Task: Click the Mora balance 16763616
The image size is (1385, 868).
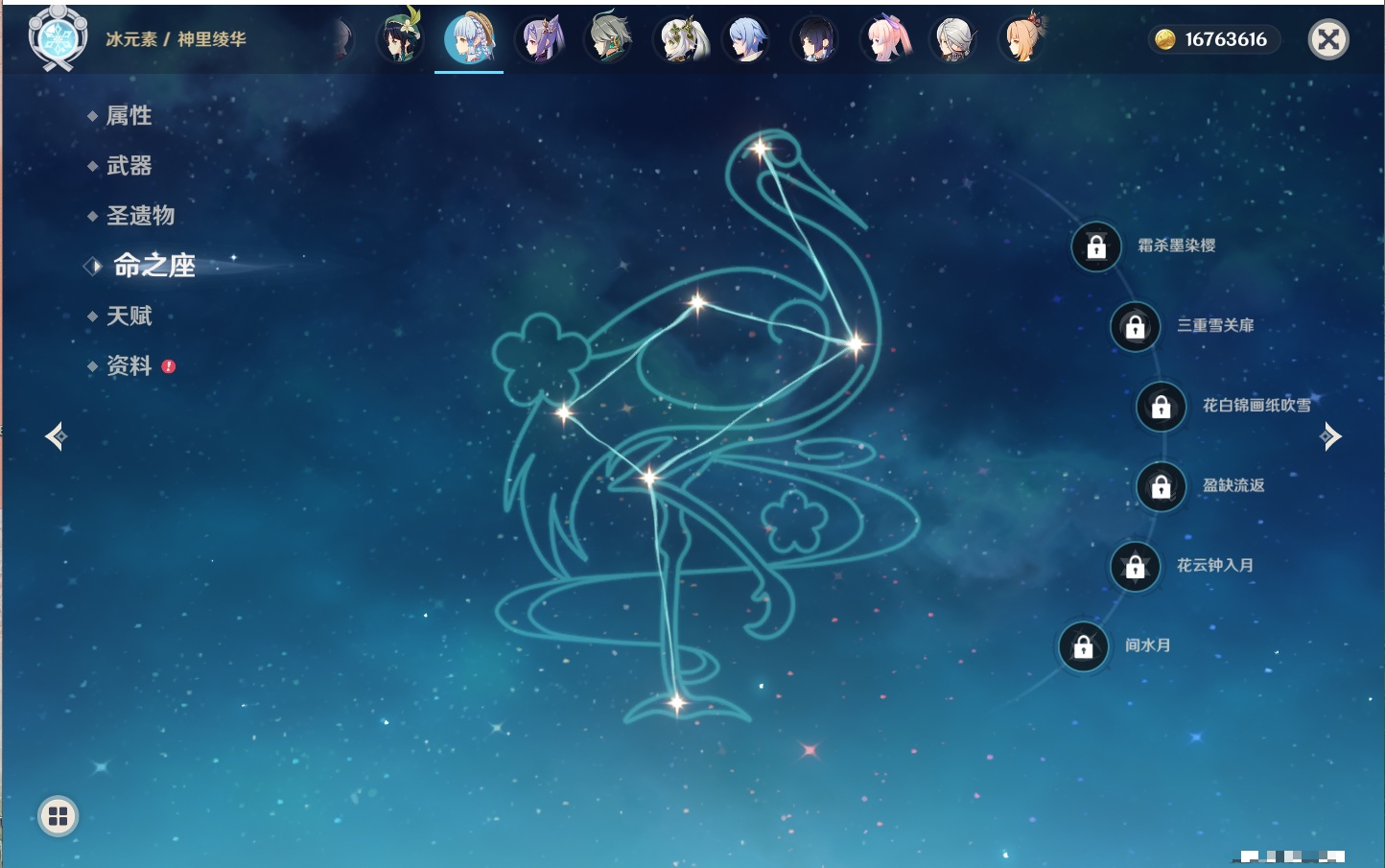Action: (1214, 39)
